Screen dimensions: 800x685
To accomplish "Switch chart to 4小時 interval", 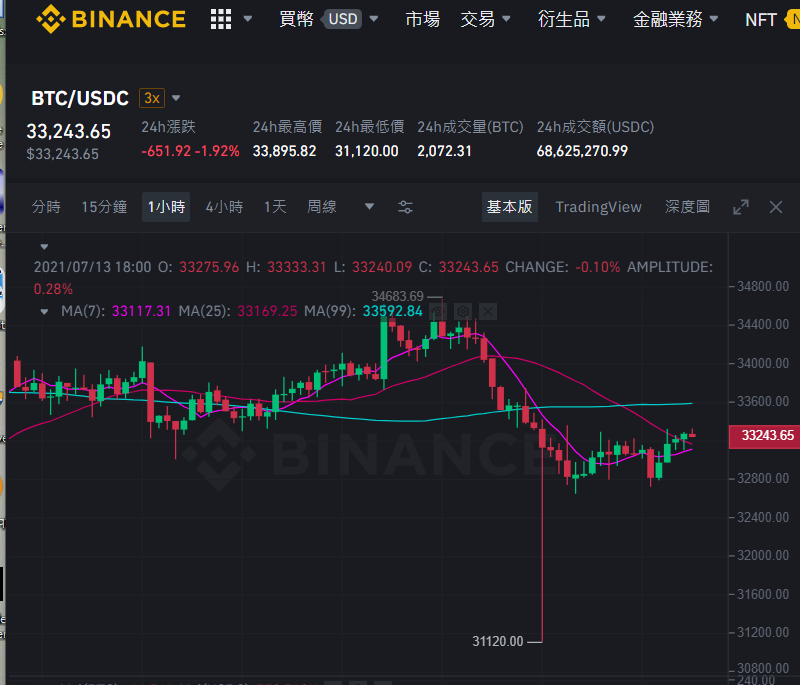I will click(x=224, y=207).
